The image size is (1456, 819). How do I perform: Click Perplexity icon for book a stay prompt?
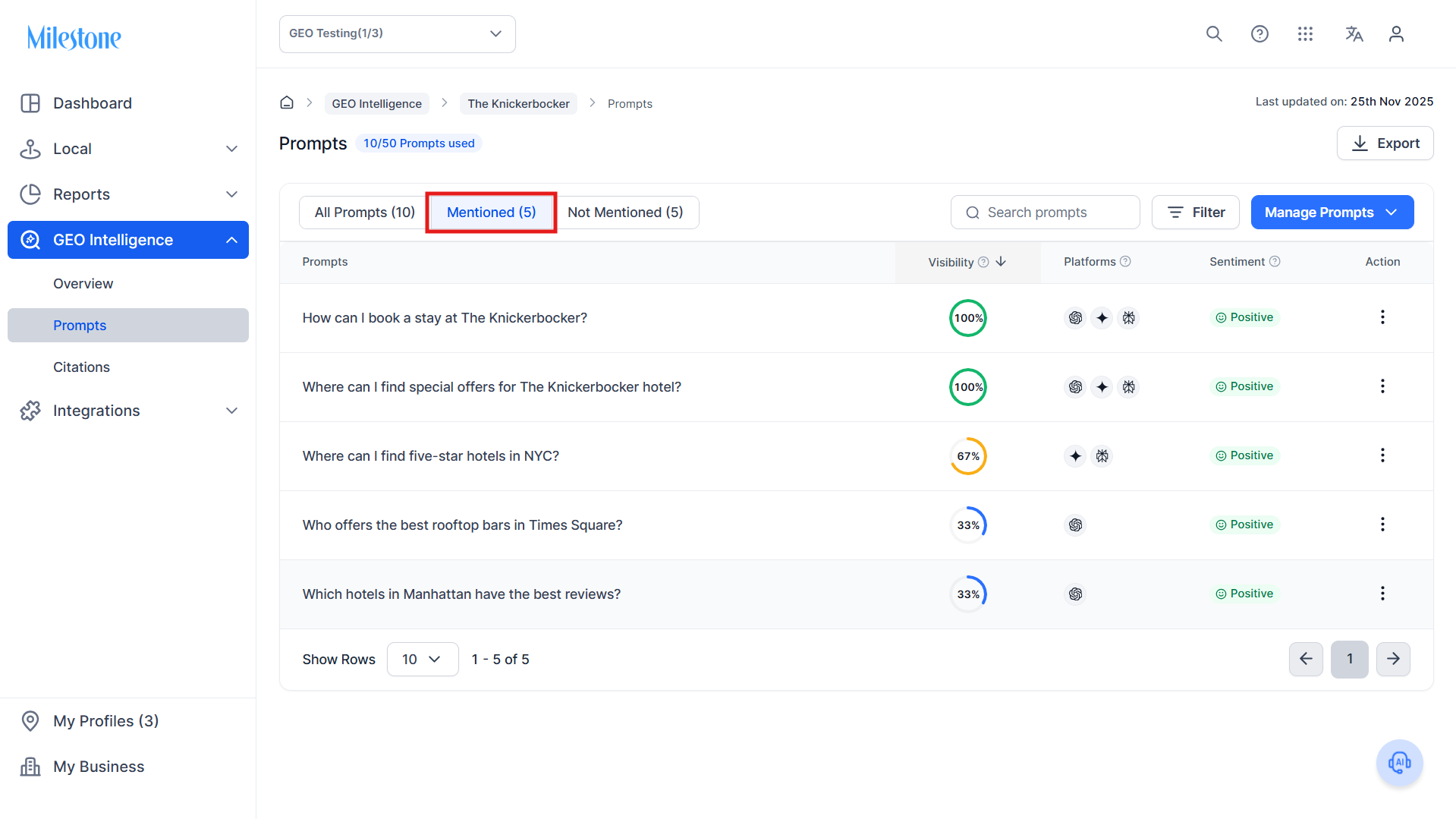(x=1129, y=318)
